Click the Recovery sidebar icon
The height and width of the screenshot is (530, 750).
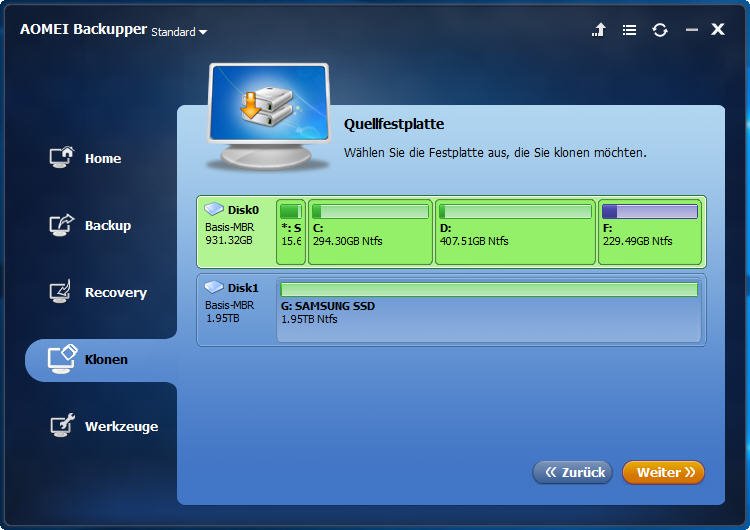click(x=61, y=291)
